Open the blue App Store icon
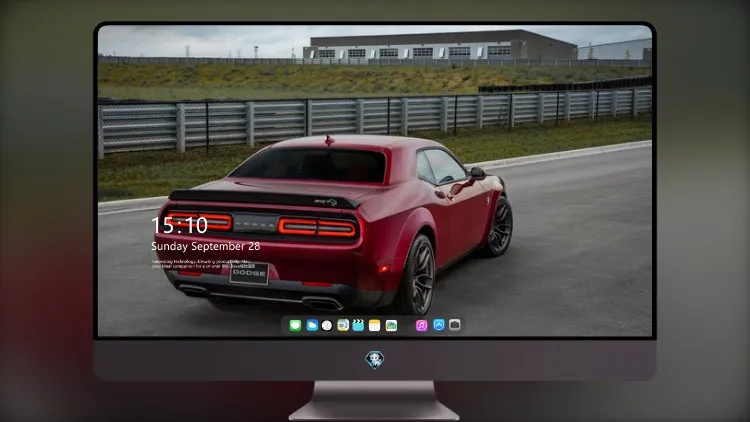 point(439,325)
